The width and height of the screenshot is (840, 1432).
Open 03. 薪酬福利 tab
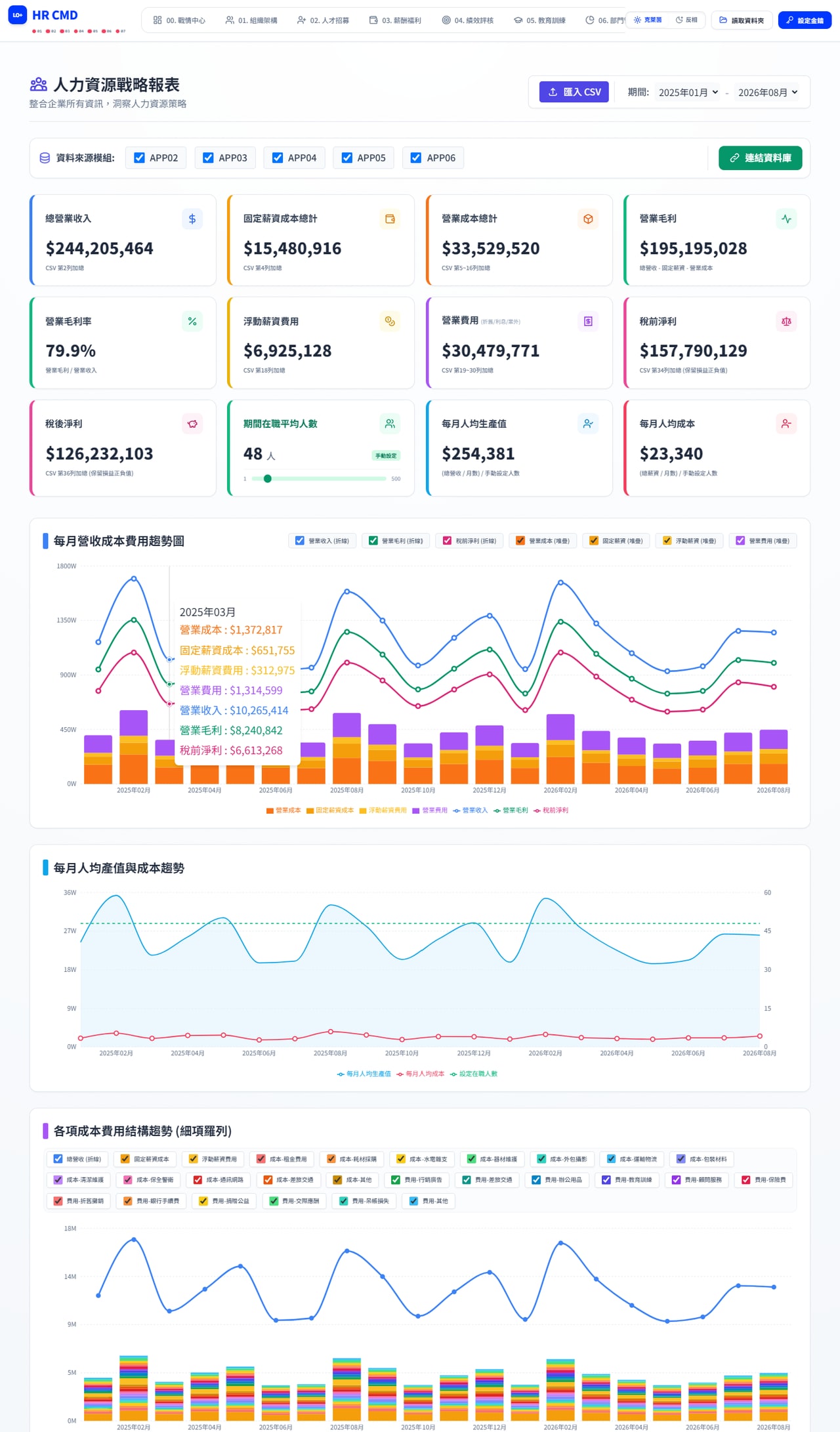pos(395,20)
